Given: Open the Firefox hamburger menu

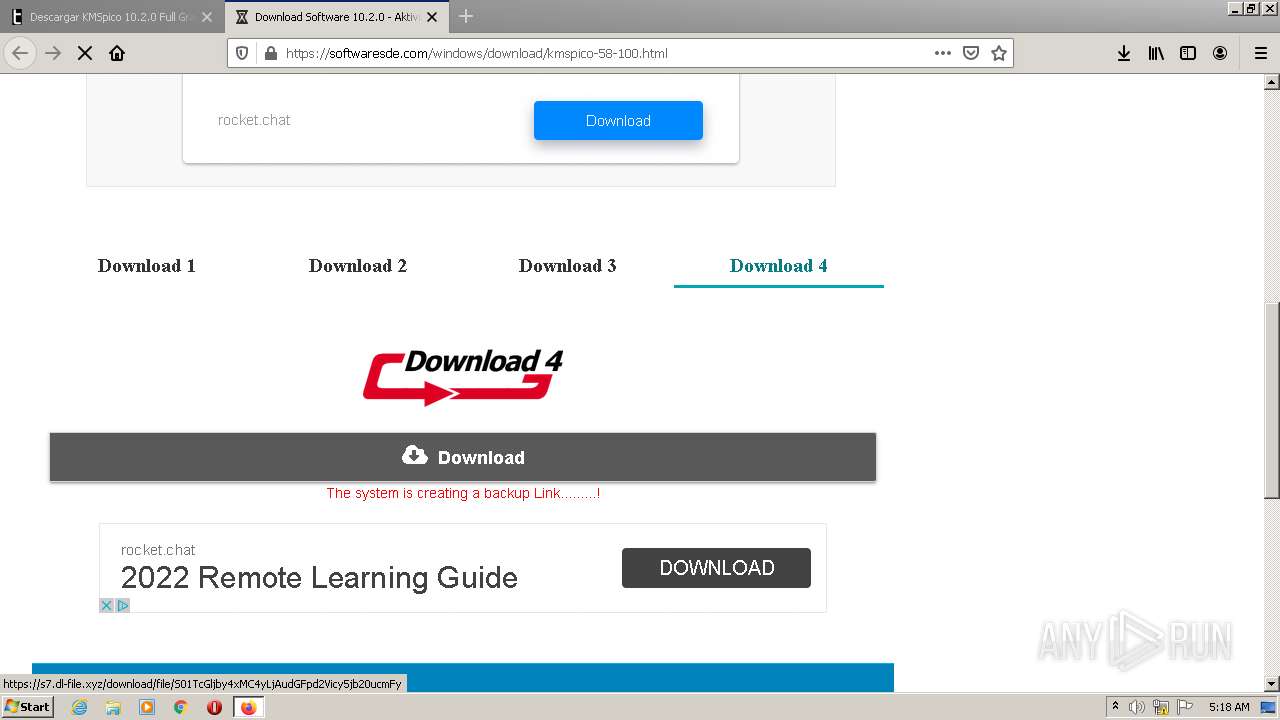Looking at the screenshot, I should click(x=1261, y=53).
